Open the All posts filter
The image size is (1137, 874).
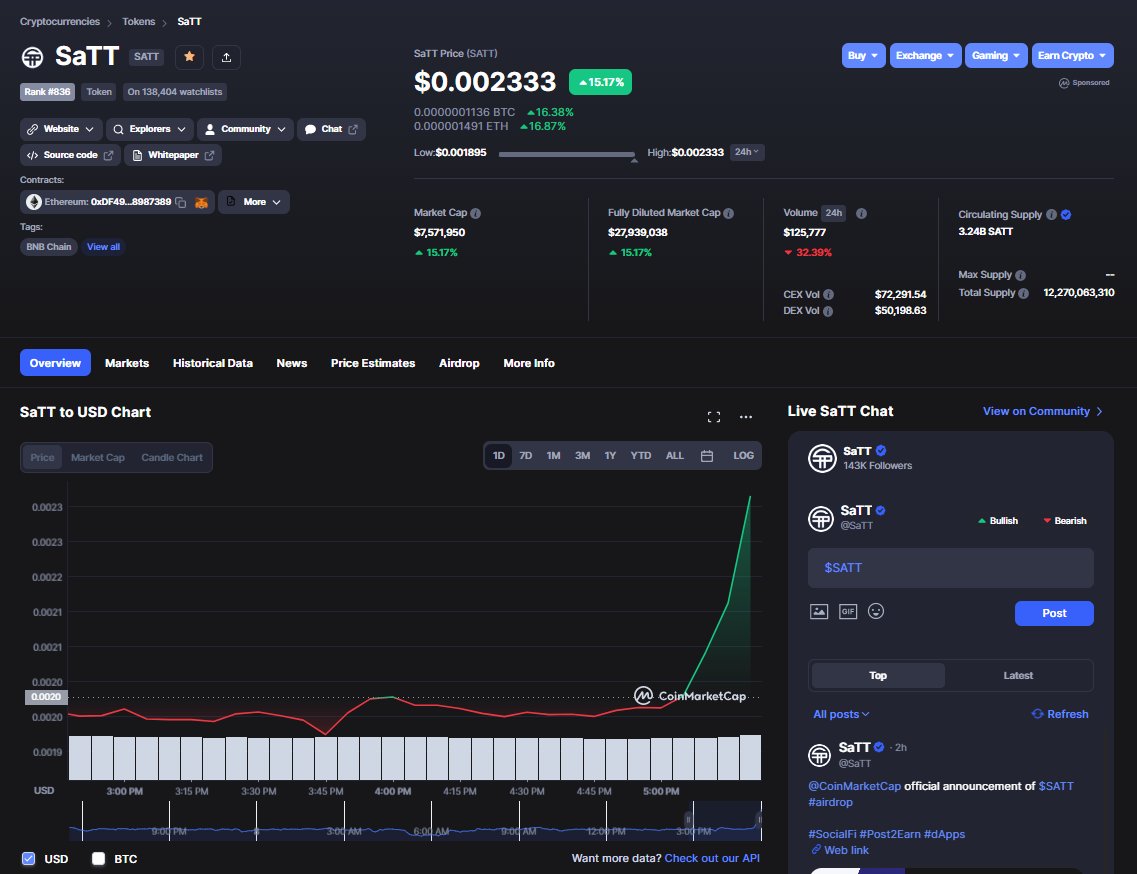[841, 714]
